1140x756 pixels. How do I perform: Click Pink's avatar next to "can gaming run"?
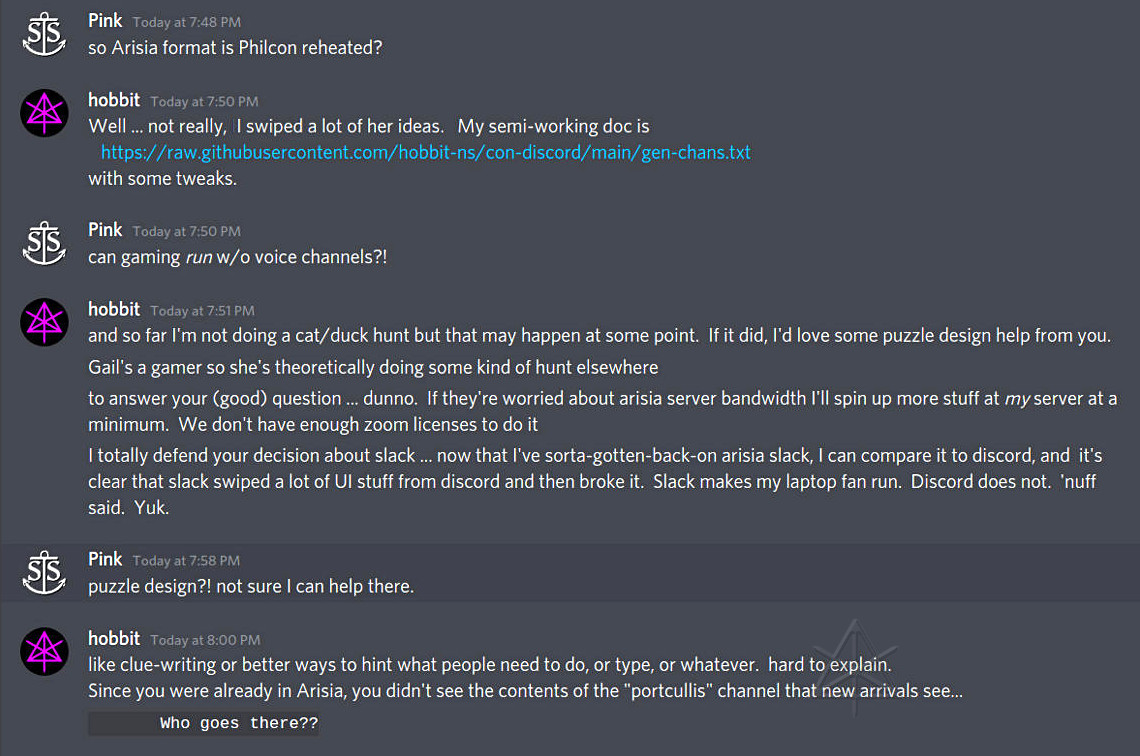[x=44, y=243]
